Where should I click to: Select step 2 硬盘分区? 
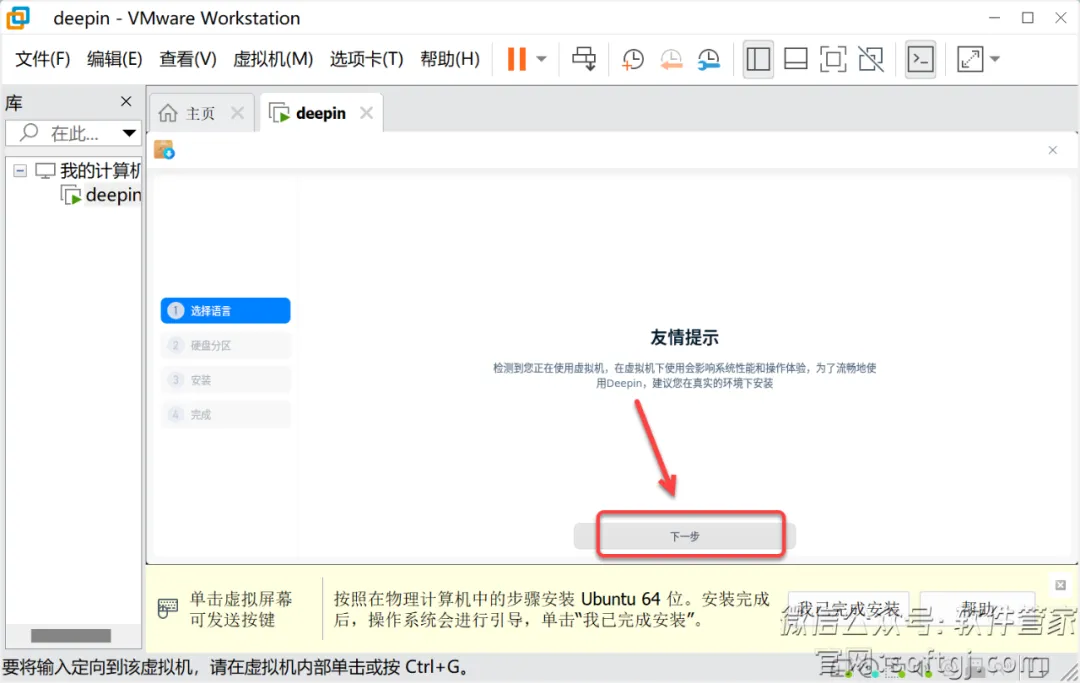point(225,345)
